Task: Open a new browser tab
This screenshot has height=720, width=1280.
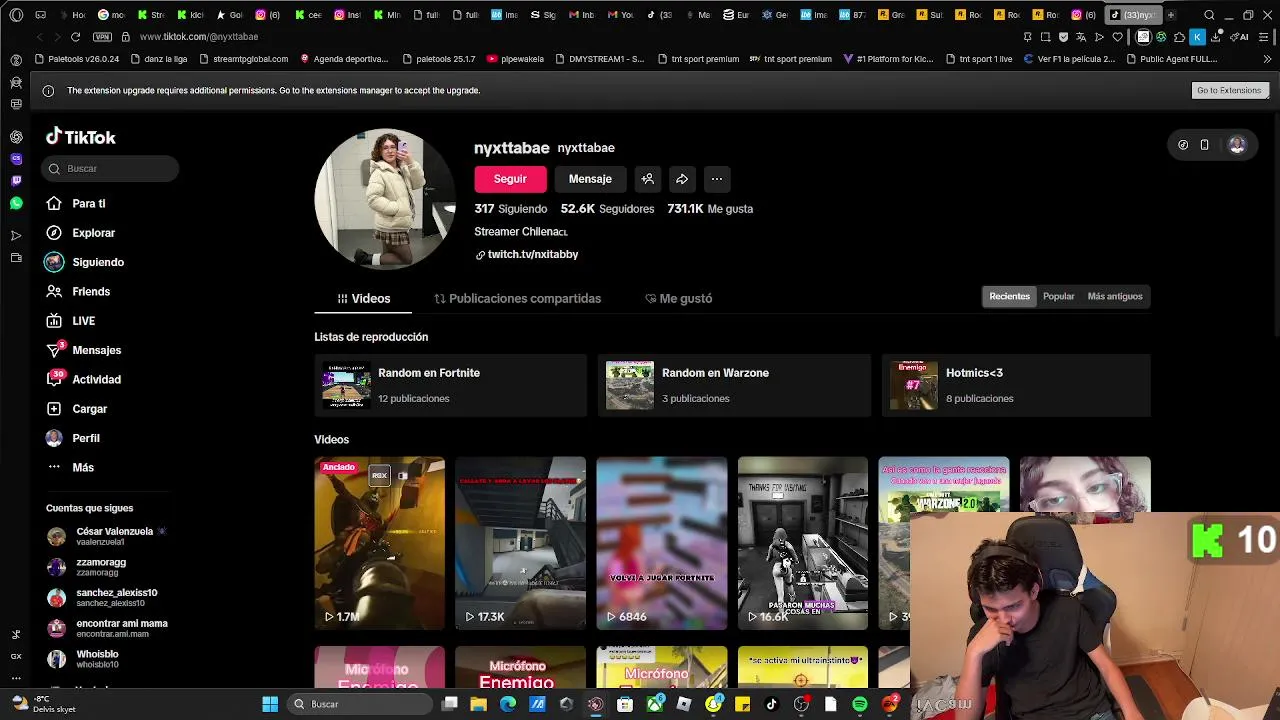Action: tap(1171, 15)
